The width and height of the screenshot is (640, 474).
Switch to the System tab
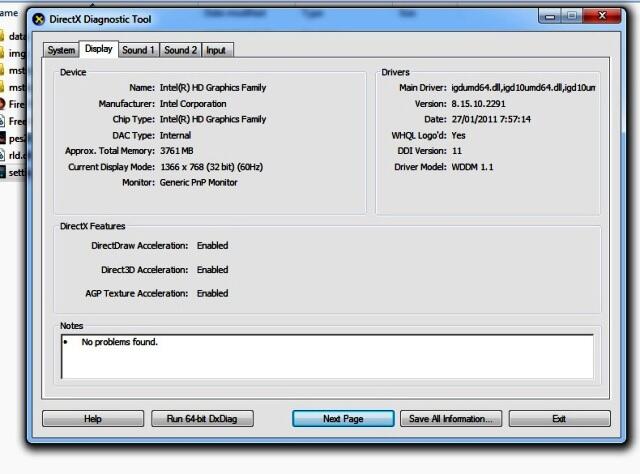tap(61, 50)
